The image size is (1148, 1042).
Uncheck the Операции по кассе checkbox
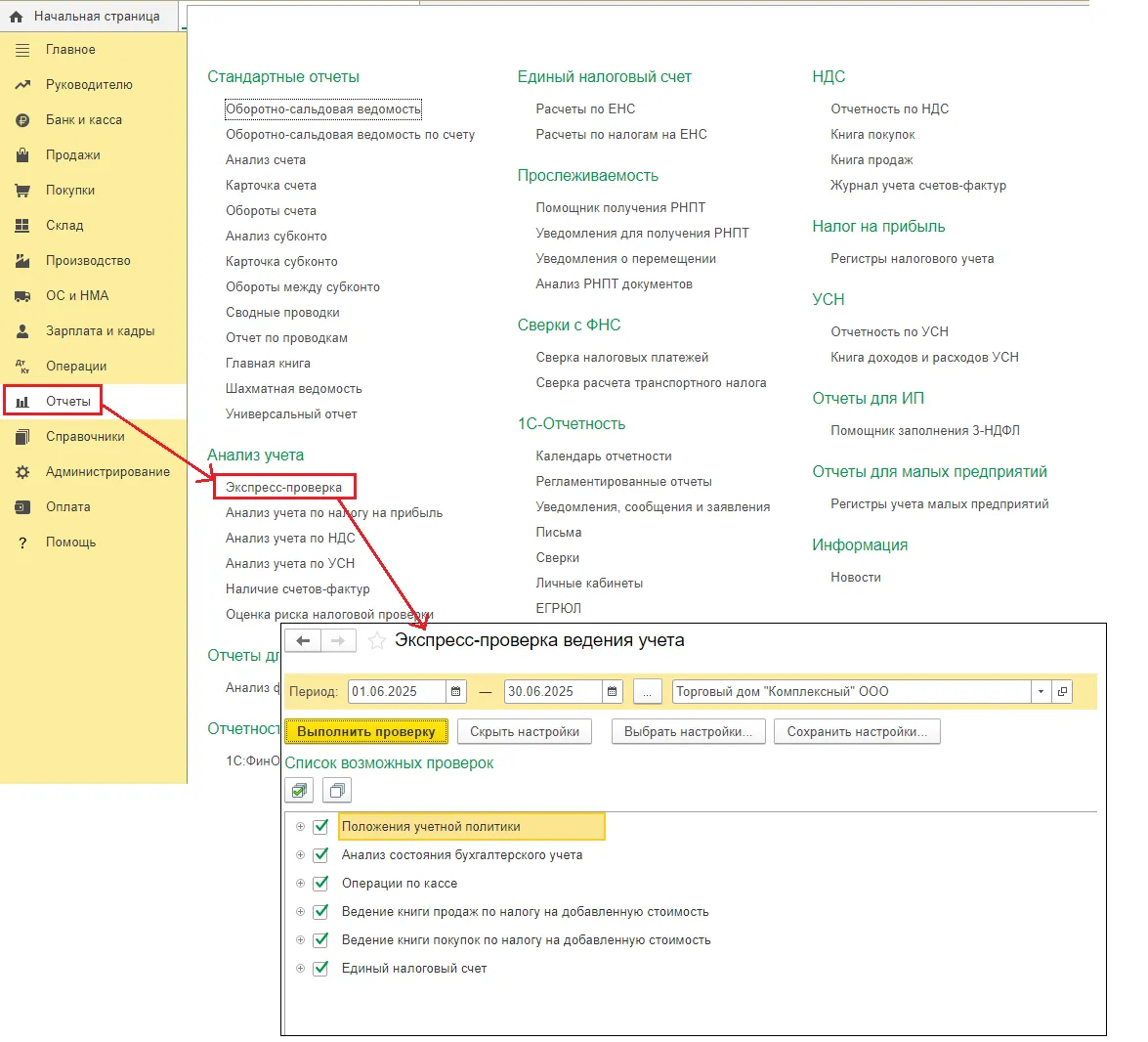point(320,884)
